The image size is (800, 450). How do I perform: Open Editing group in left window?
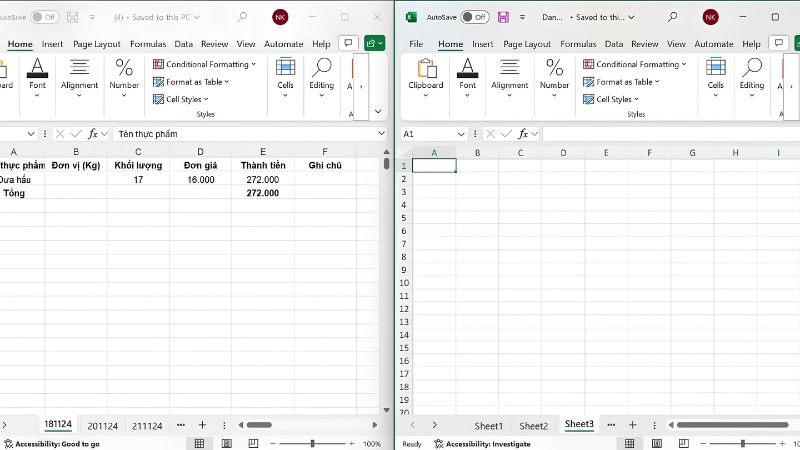point(321,78)
